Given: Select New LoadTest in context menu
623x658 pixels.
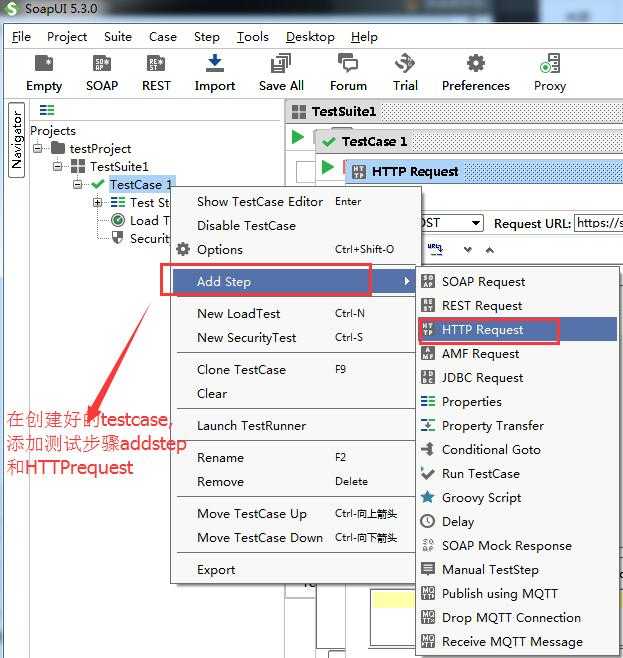Looking at the screenshot, I should click(295, 313).
